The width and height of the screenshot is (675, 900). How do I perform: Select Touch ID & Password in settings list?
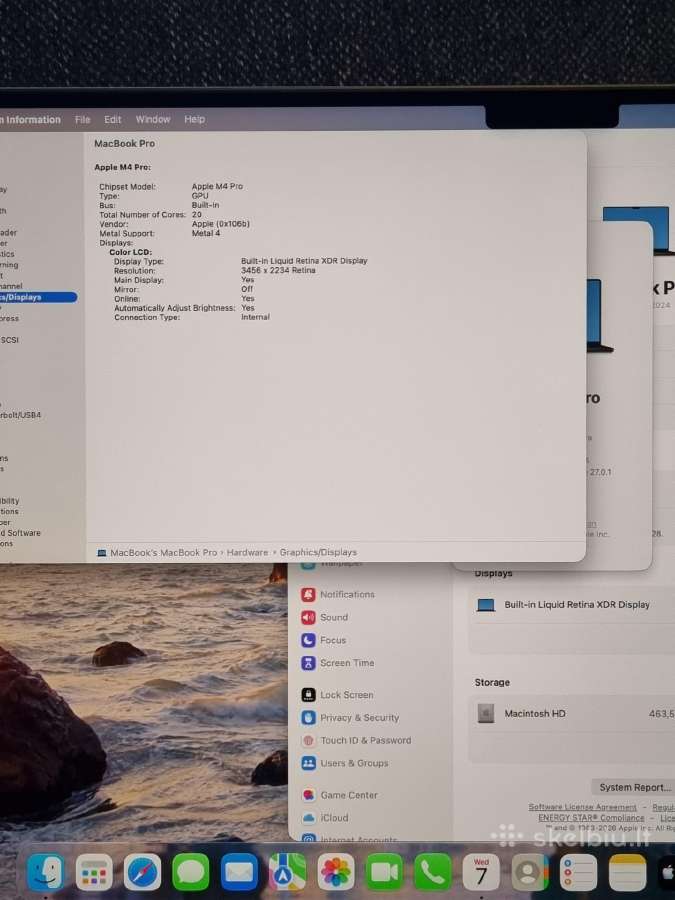click(366, 740)
